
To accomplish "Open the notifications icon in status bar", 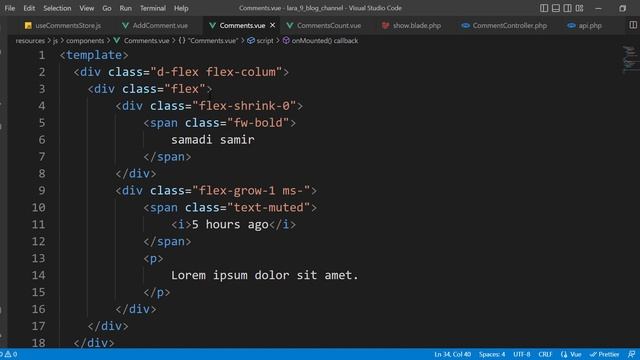I will coord(631,354).
